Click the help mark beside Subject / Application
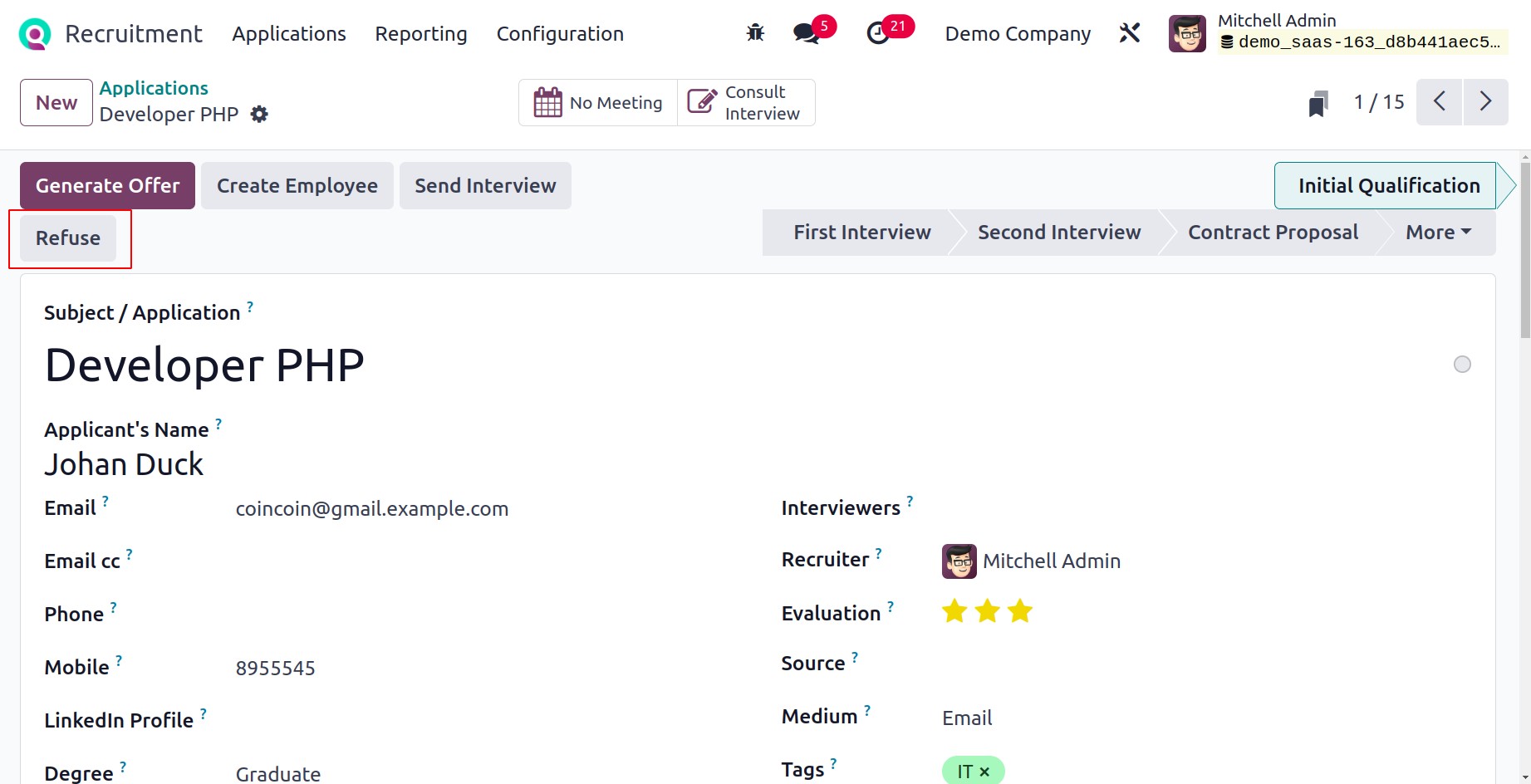Image resolution: width=1531 pixels, height=784 pixels. (x=250, y=306)
